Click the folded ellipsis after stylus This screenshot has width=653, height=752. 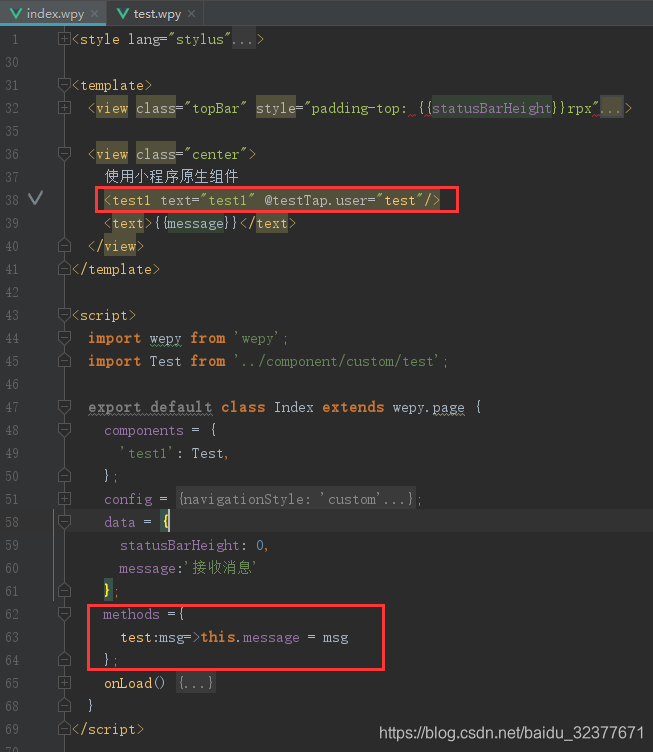243,39
